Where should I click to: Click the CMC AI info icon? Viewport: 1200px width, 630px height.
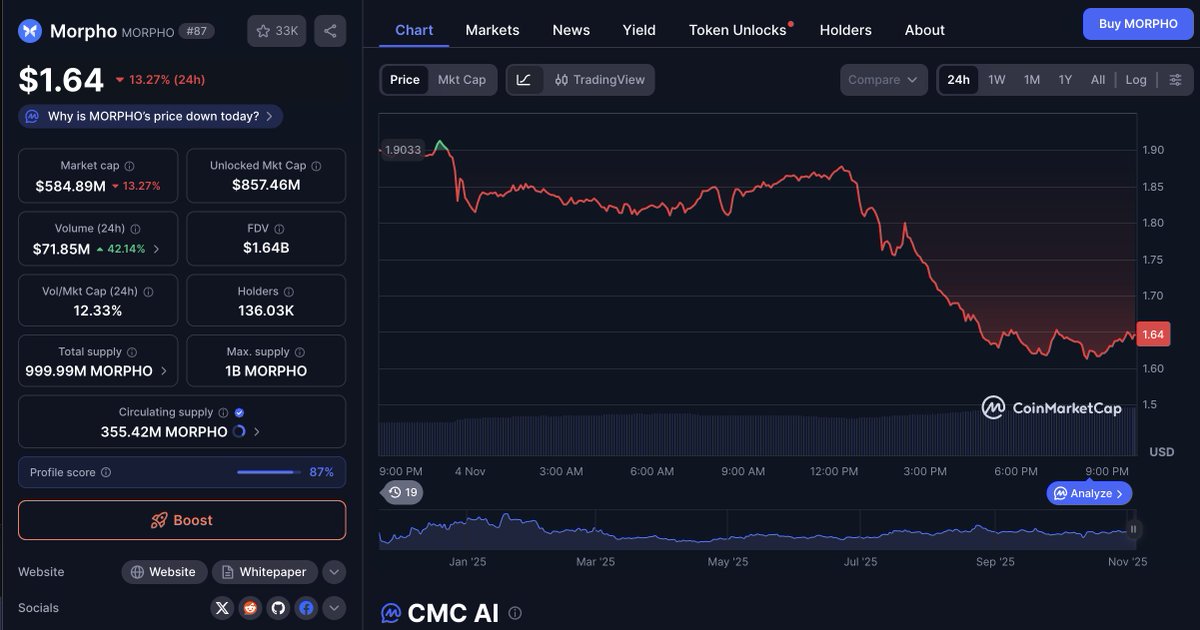click(x=515, y=613)
